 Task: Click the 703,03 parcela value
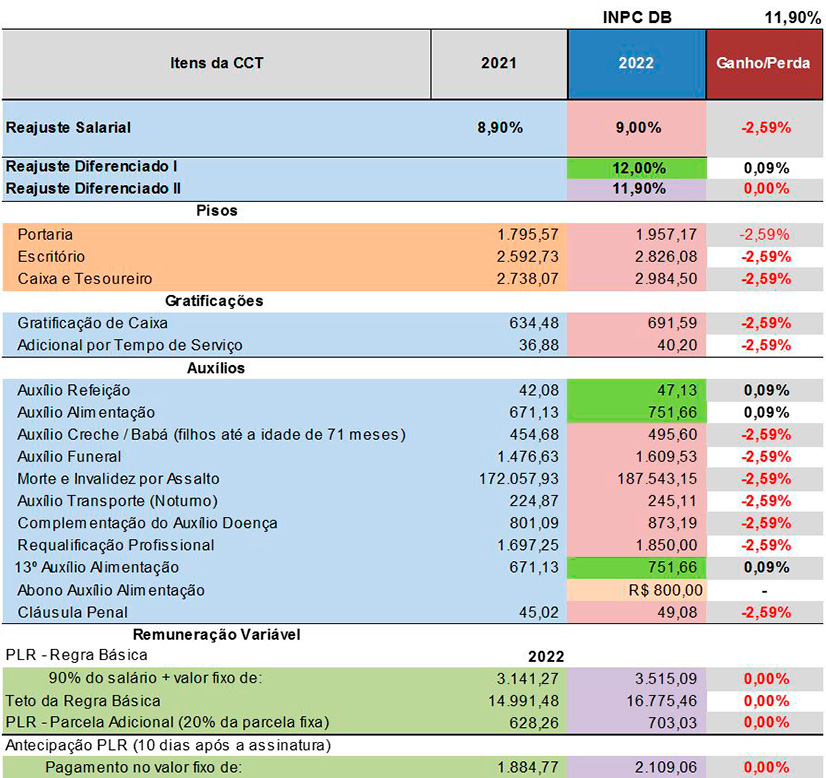click(x=673, y=723)
